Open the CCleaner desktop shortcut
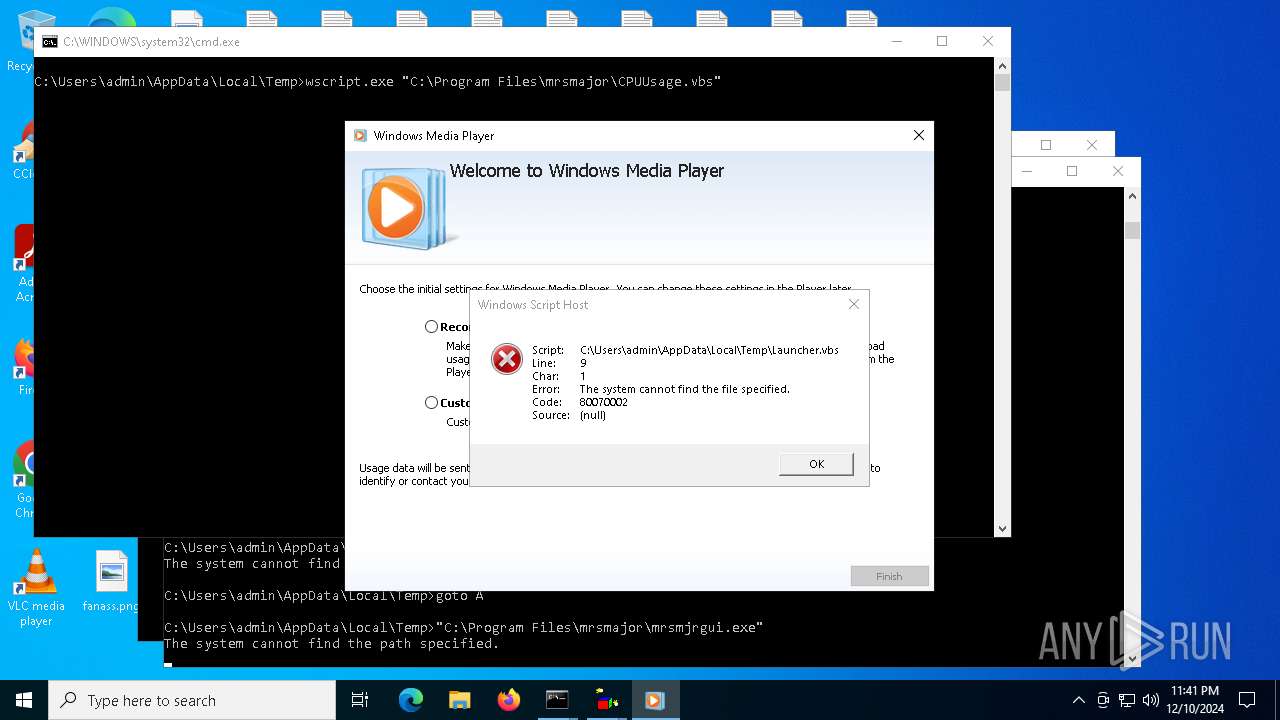 pyautogui.click(x=24, y=150)
